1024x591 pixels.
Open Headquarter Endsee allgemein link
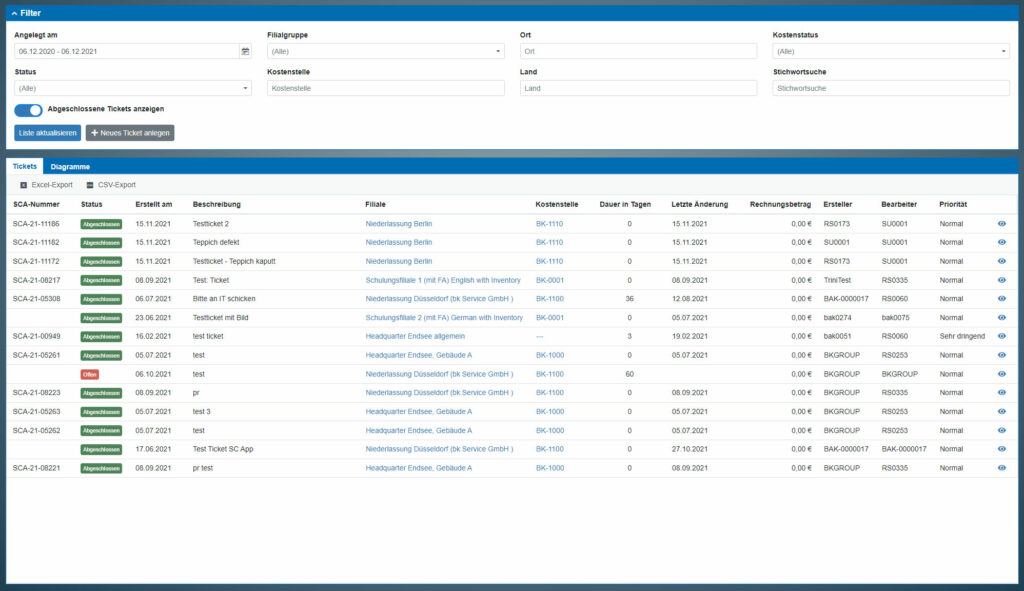[415, 336]
